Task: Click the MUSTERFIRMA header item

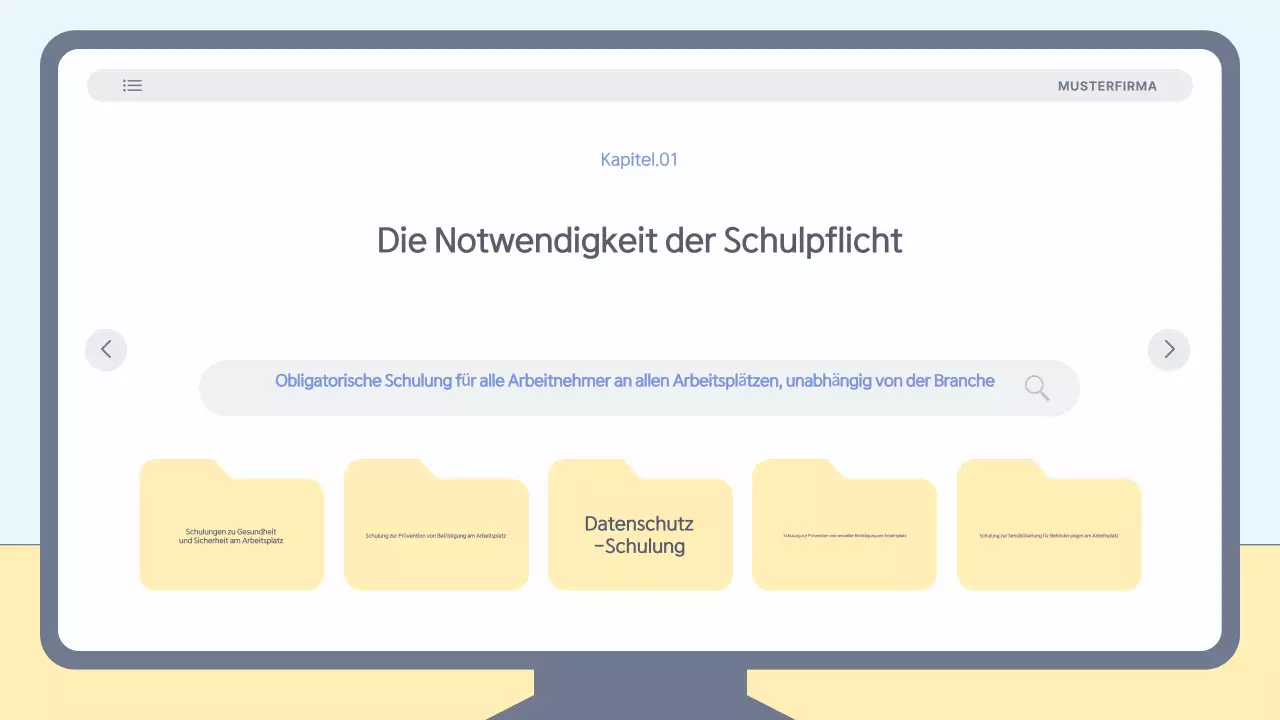Action: point(1108,85)
